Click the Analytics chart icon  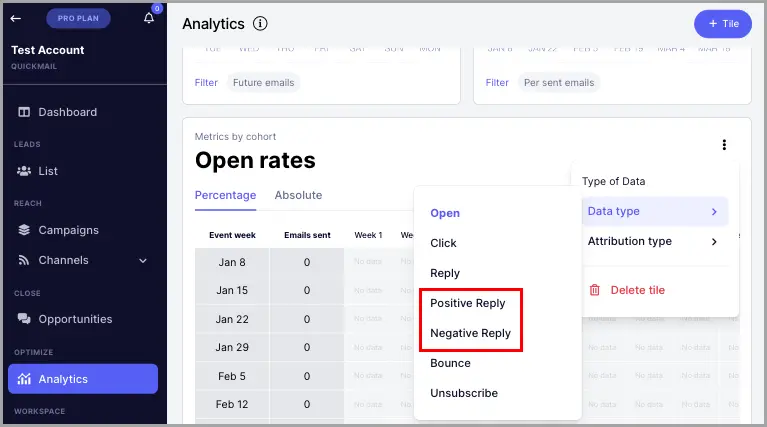pyautogui.click(x=24, y=379)
